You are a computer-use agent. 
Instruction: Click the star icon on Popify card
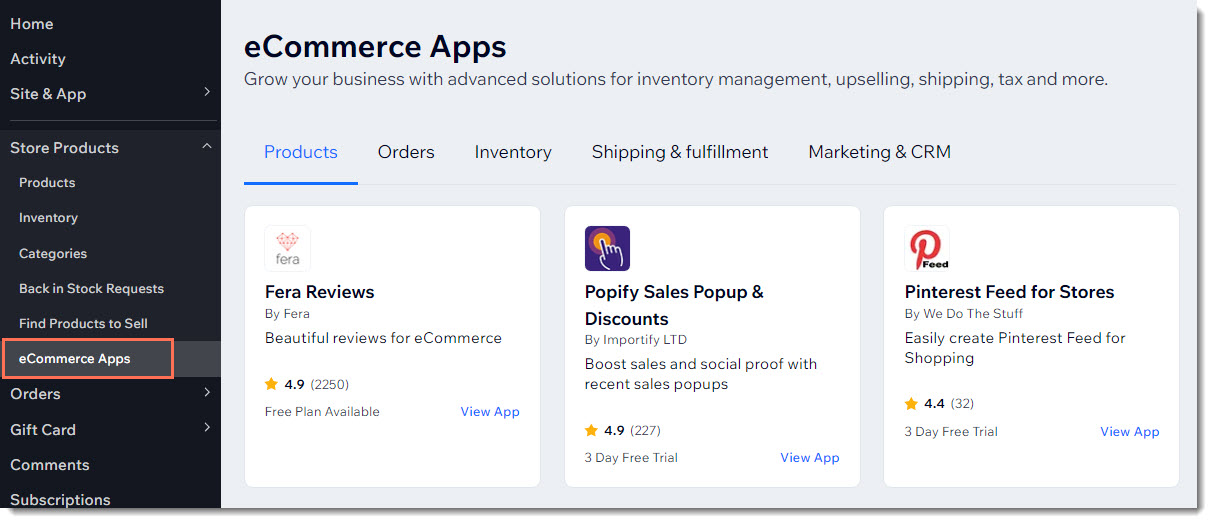coord(591,430)
